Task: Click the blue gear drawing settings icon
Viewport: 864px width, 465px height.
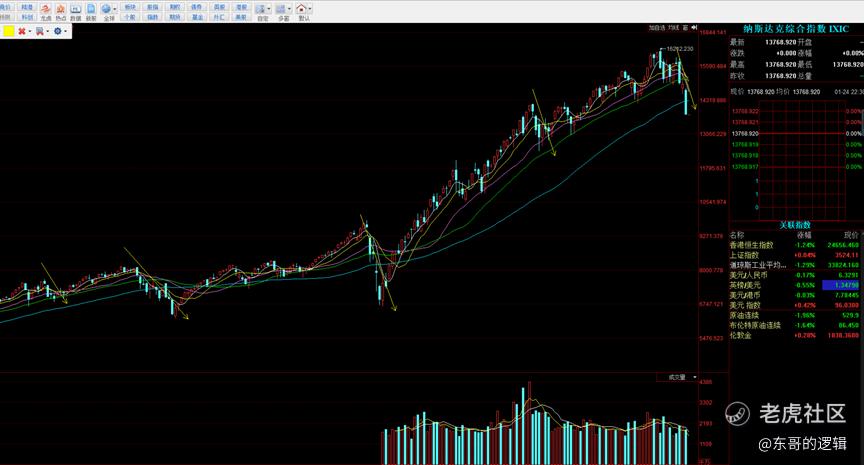Action: [57, 31]
